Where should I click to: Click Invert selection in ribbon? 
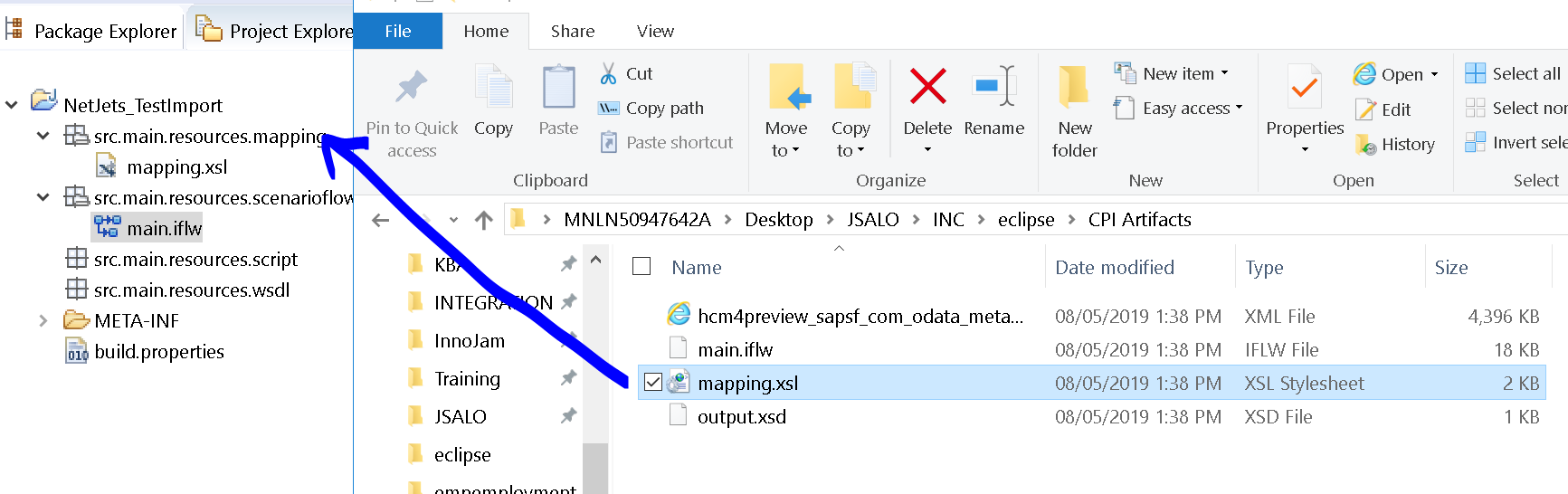pos(1516,142)
